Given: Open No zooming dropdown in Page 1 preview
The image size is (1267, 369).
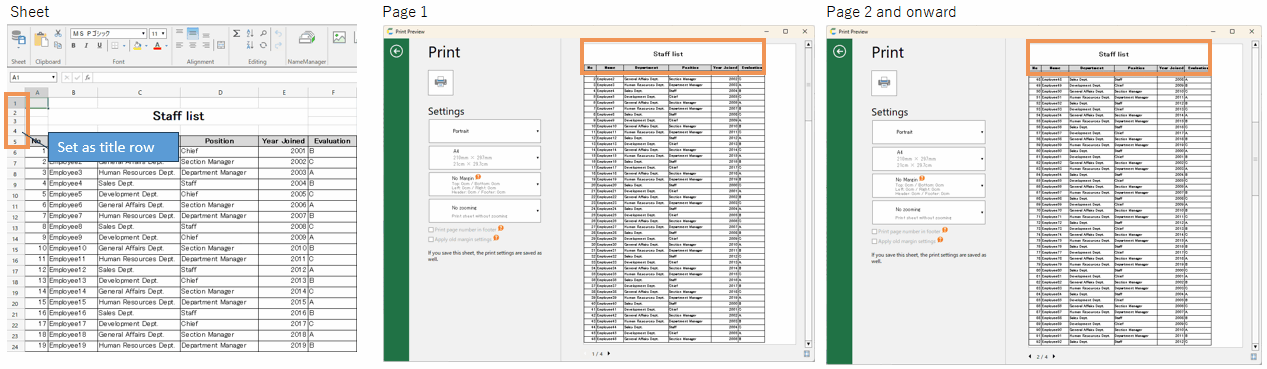Looking at the screenshot, I should pos(484,212).
